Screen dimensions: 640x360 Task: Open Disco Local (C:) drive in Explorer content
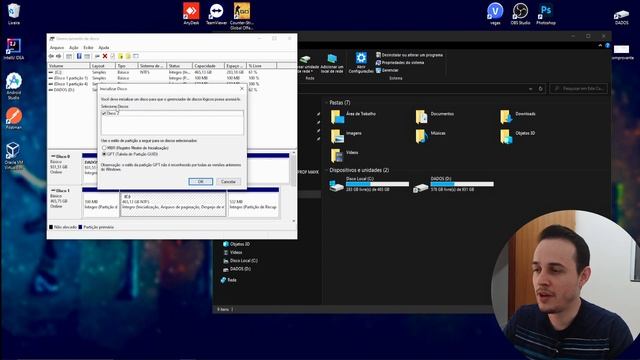[x=369, y=184]
